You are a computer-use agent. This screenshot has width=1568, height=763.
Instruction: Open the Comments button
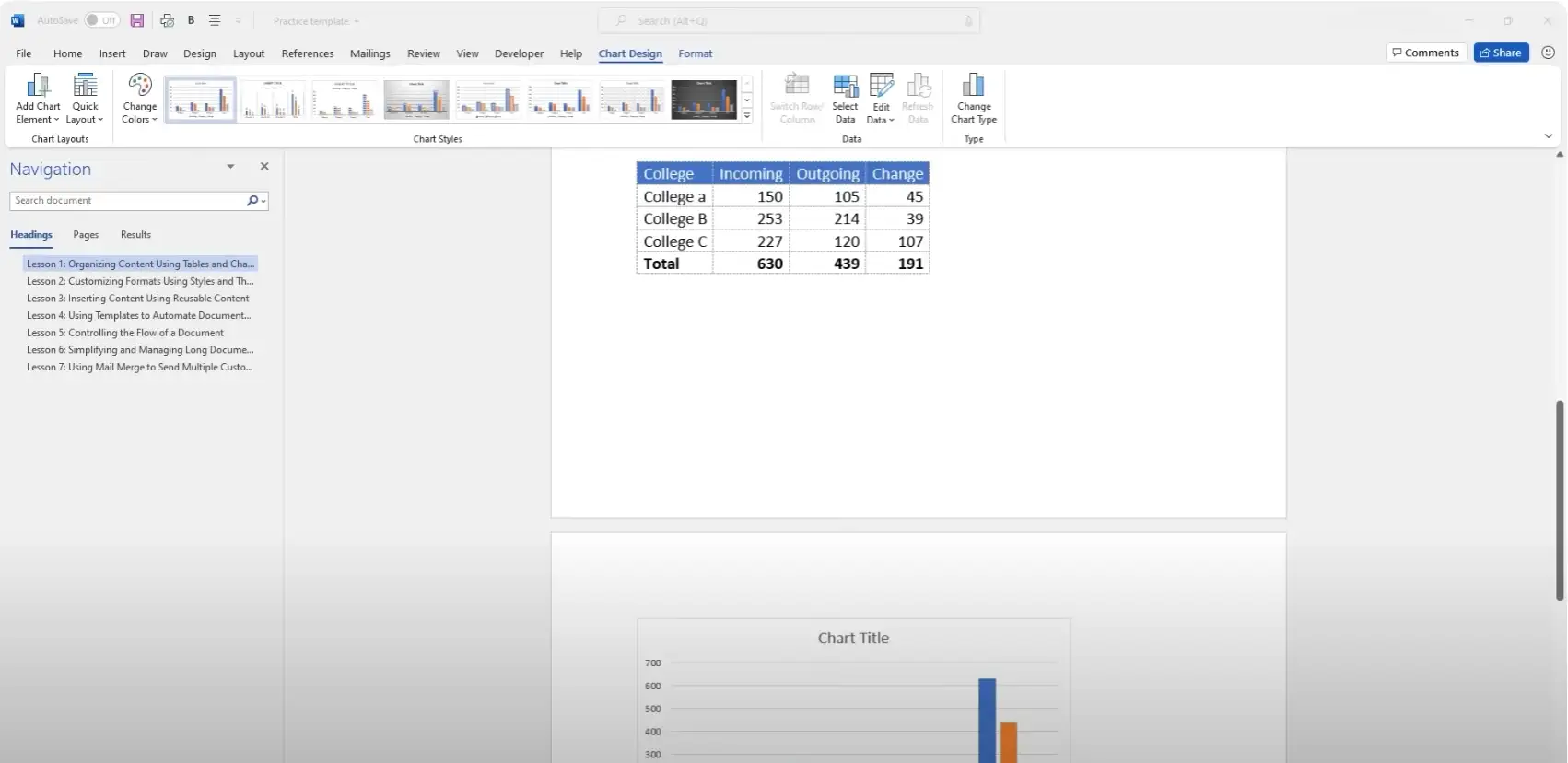(1425, 53)
